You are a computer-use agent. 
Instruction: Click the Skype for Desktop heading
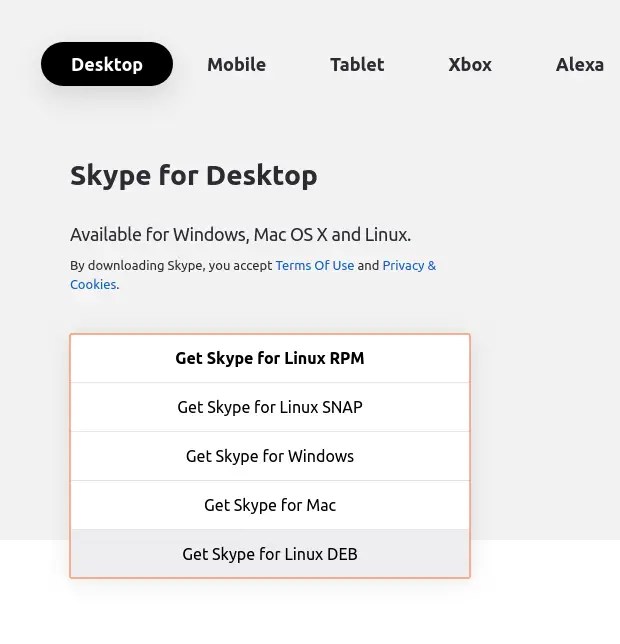pos(194,176)
